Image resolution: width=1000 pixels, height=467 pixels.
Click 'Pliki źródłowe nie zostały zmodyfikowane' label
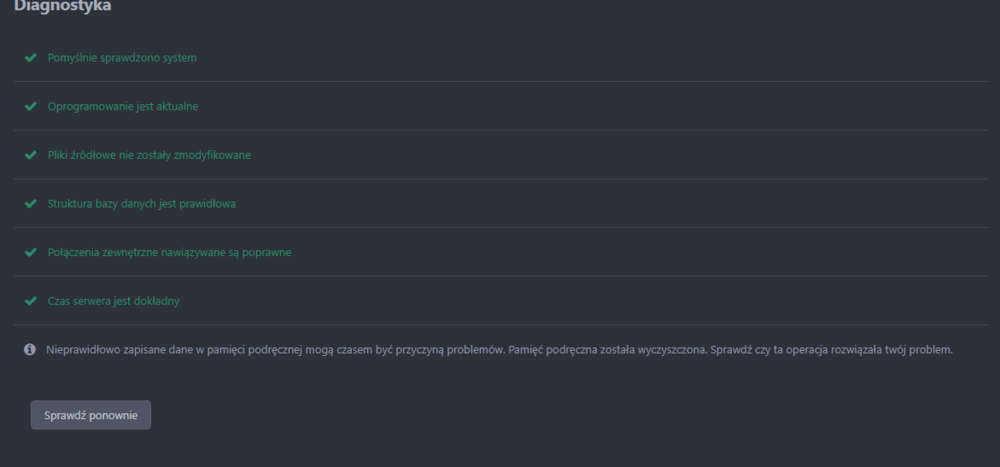point(149,155)
